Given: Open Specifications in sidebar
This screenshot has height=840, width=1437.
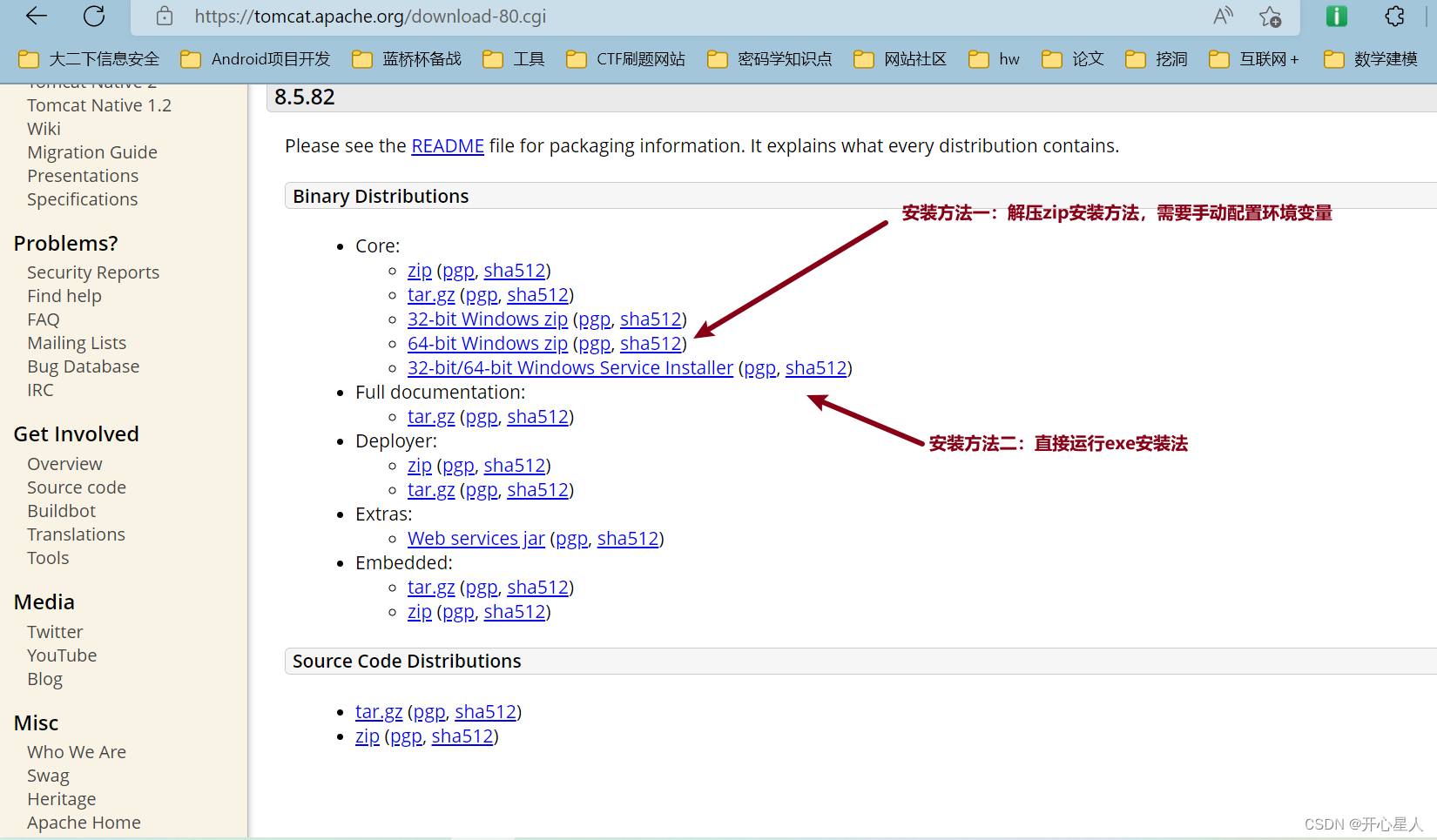Looking at the screenshot, I should coord(83,199).
